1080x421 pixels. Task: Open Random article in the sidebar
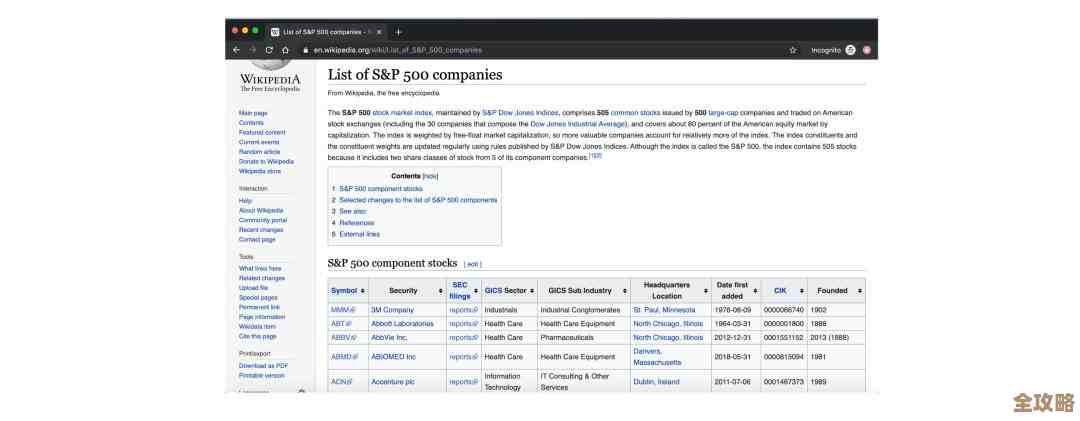pos(259,152)
